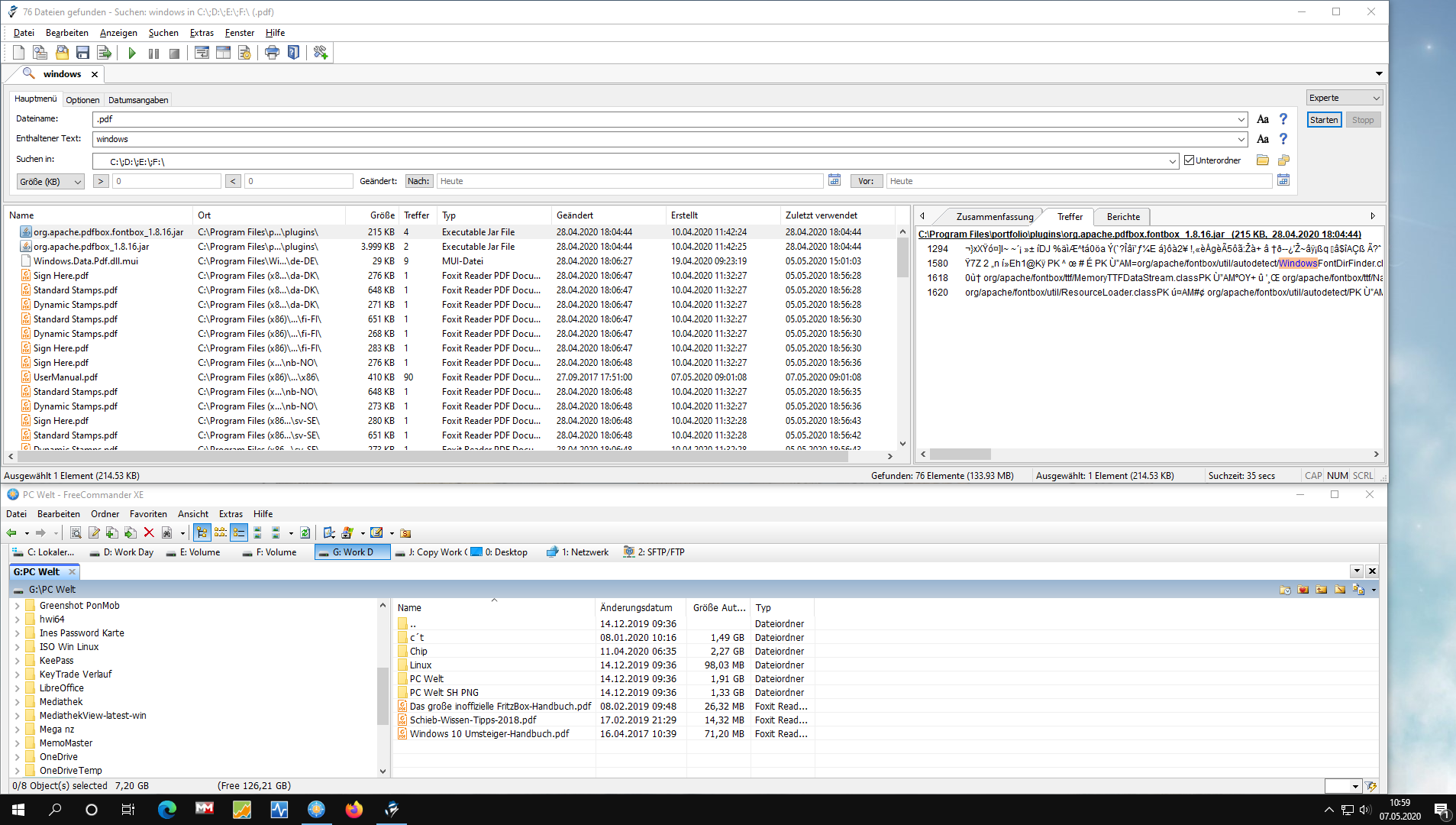Open the help book icon in the toolbar
Screen dimensions: 1456x825
tap(293, 53)
